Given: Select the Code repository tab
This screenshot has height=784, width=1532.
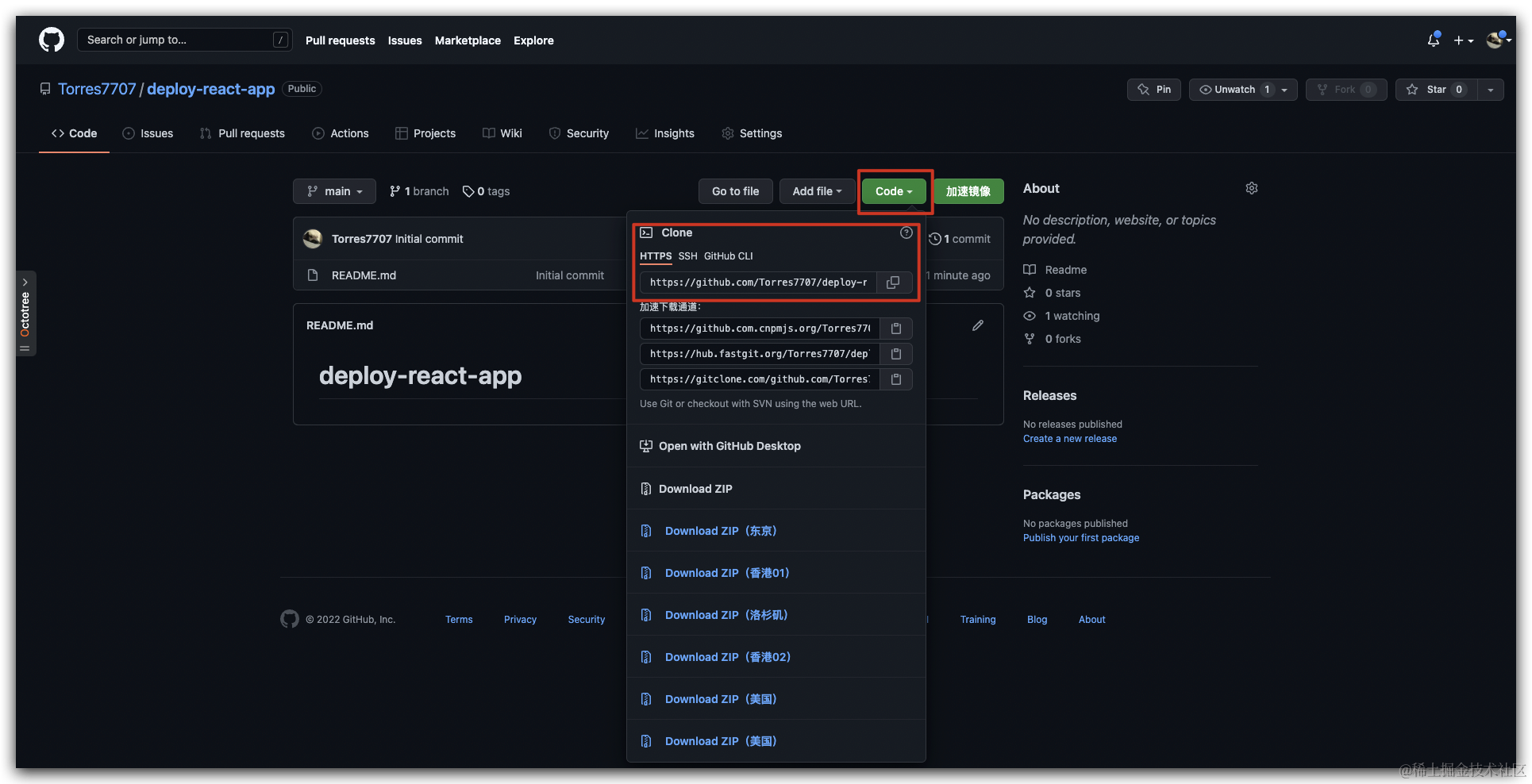Looking at the screenshot, I should click(75, 133).
